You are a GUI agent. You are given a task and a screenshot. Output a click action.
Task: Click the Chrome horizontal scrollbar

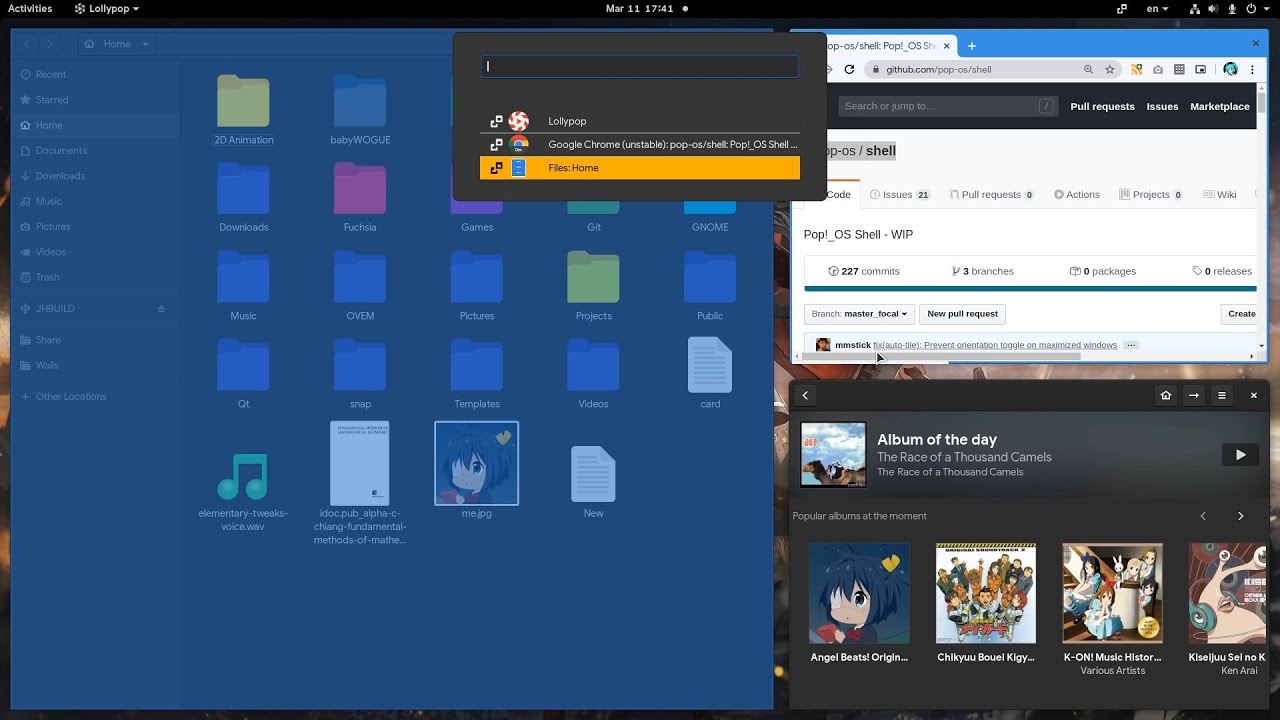(942, 356)
